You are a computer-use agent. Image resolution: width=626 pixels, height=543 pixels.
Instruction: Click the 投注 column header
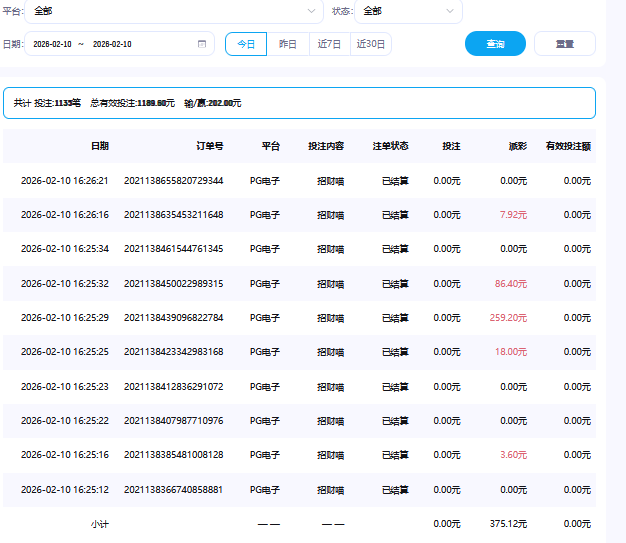[452, 146]
